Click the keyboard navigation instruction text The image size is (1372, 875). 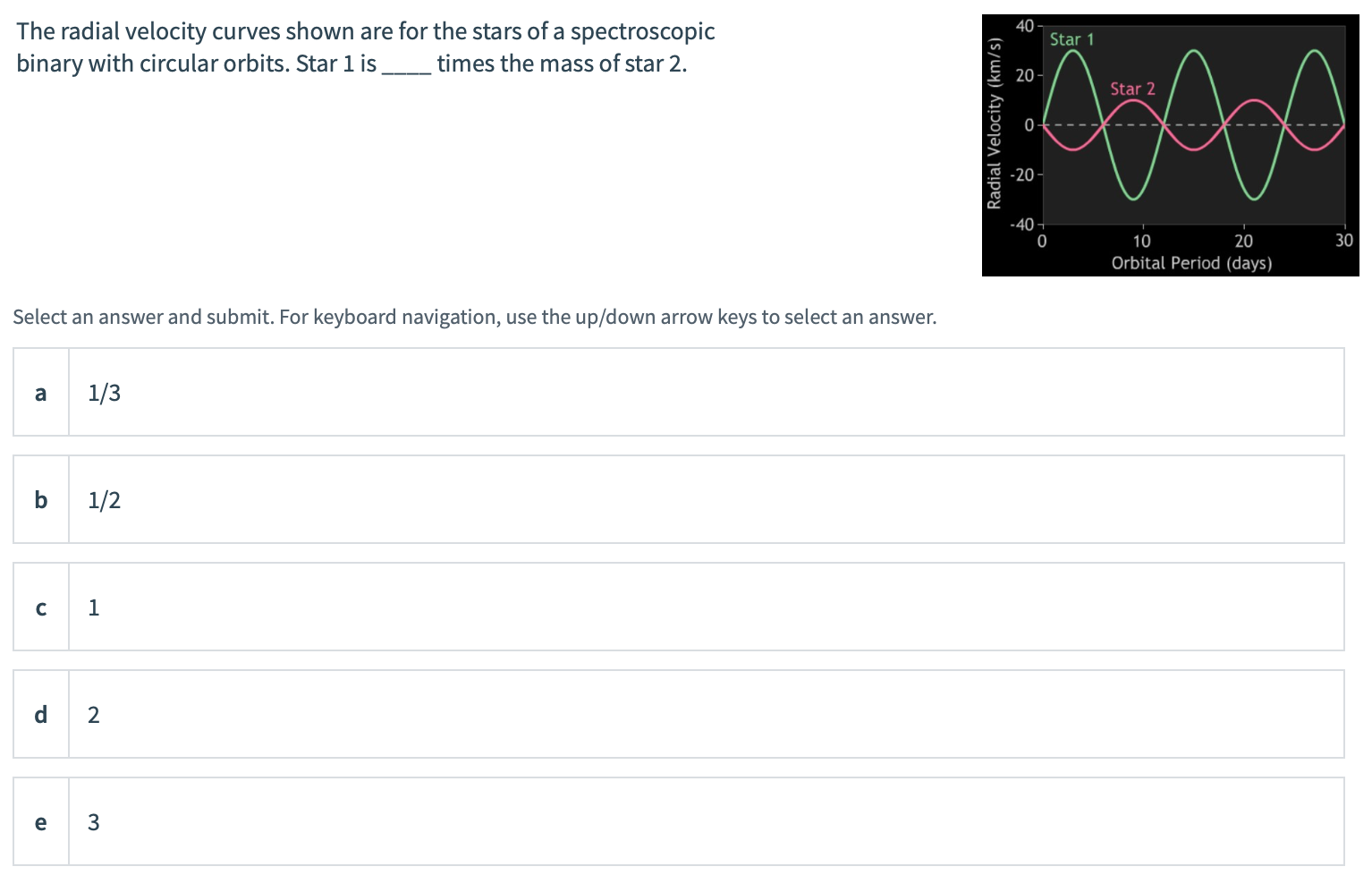[475, 317]
